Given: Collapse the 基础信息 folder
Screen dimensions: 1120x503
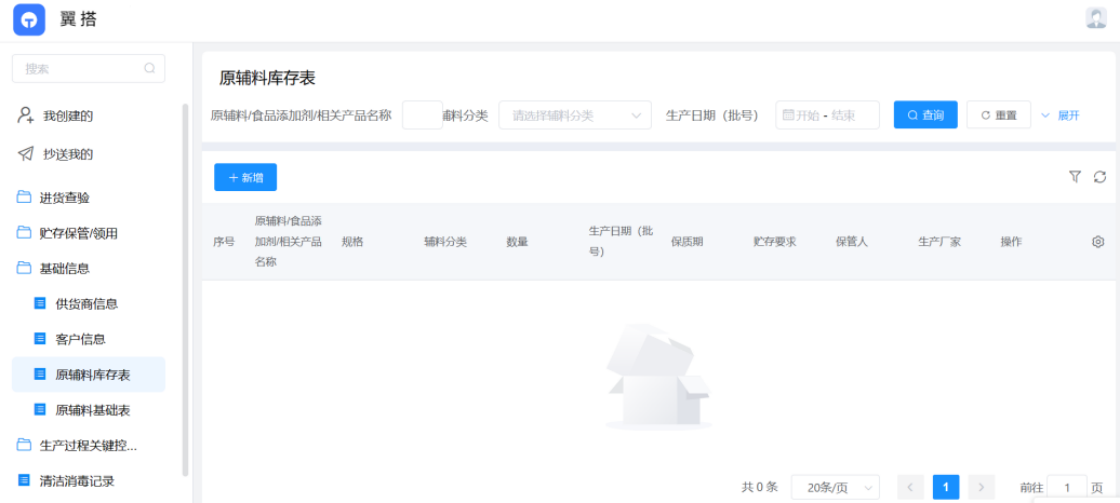Looking at the screenshot, I should (x=64, y=268).
